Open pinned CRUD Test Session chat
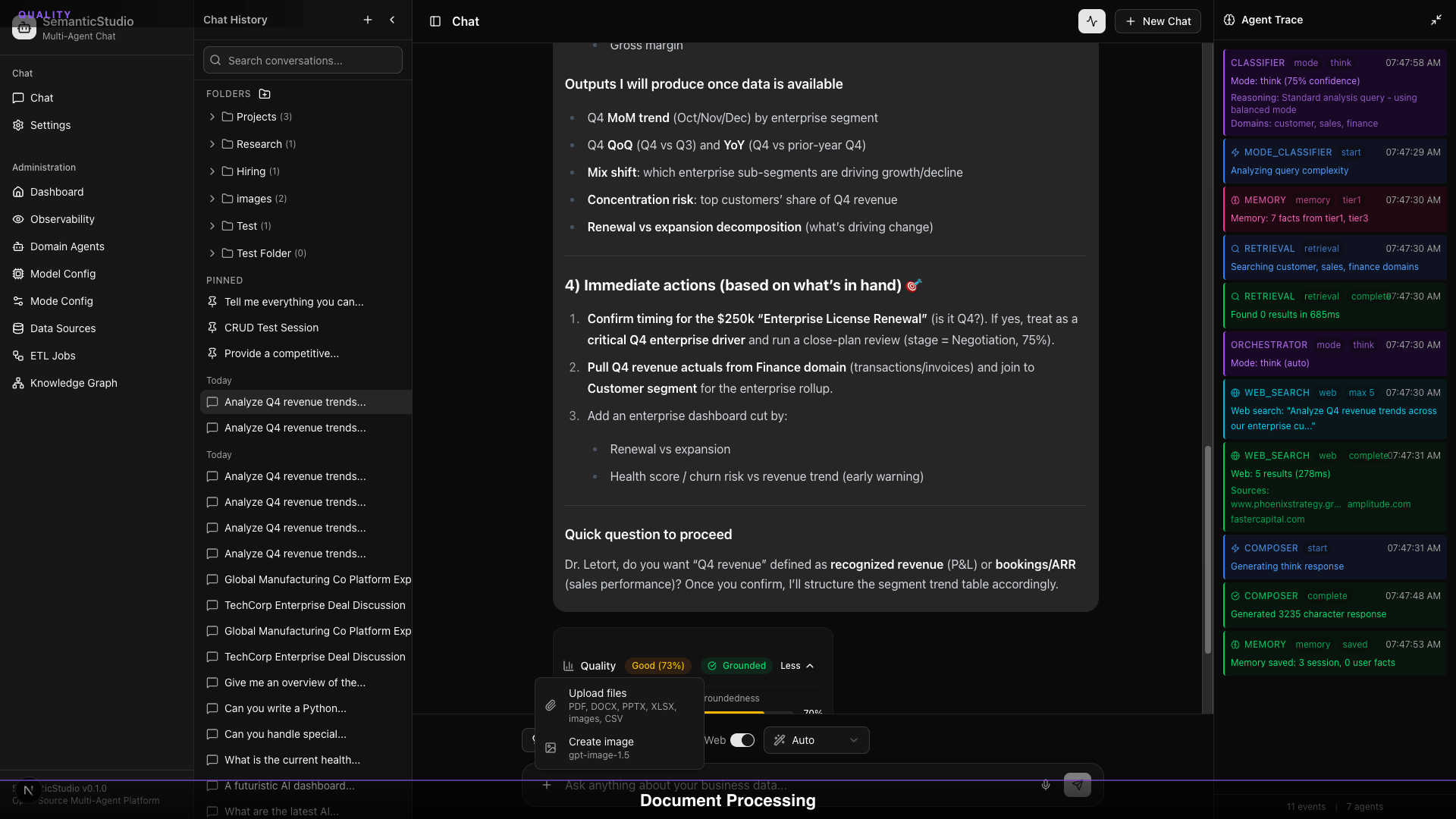The width and height of the screenshot is (1456, 819). [x=271, y=328]
